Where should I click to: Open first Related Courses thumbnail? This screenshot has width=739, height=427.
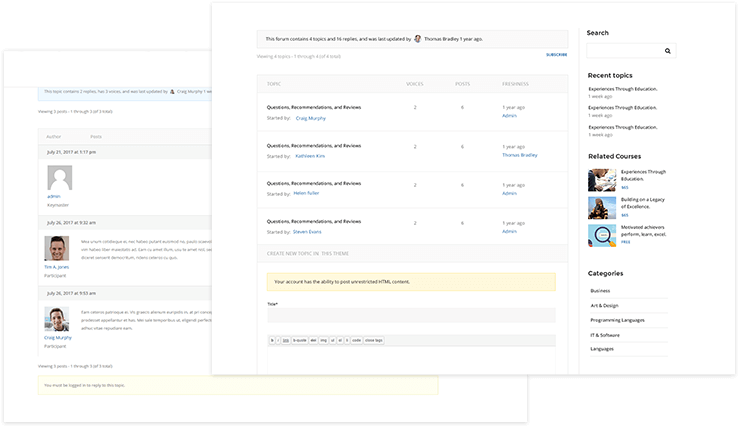[602, 180]
